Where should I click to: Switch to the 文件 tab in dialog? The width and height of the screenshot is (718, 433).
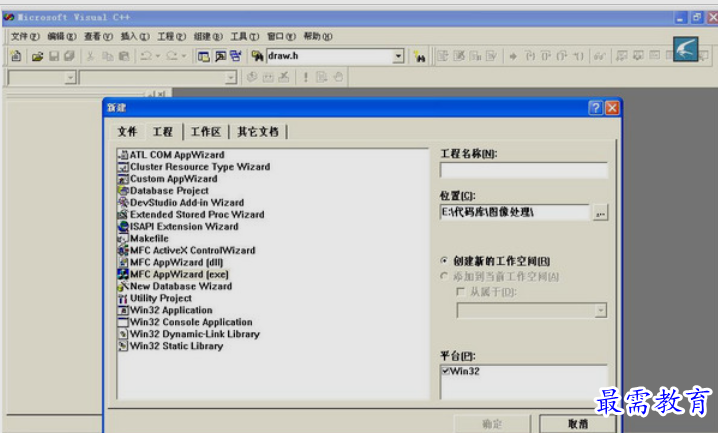click(x=127, y=132)
